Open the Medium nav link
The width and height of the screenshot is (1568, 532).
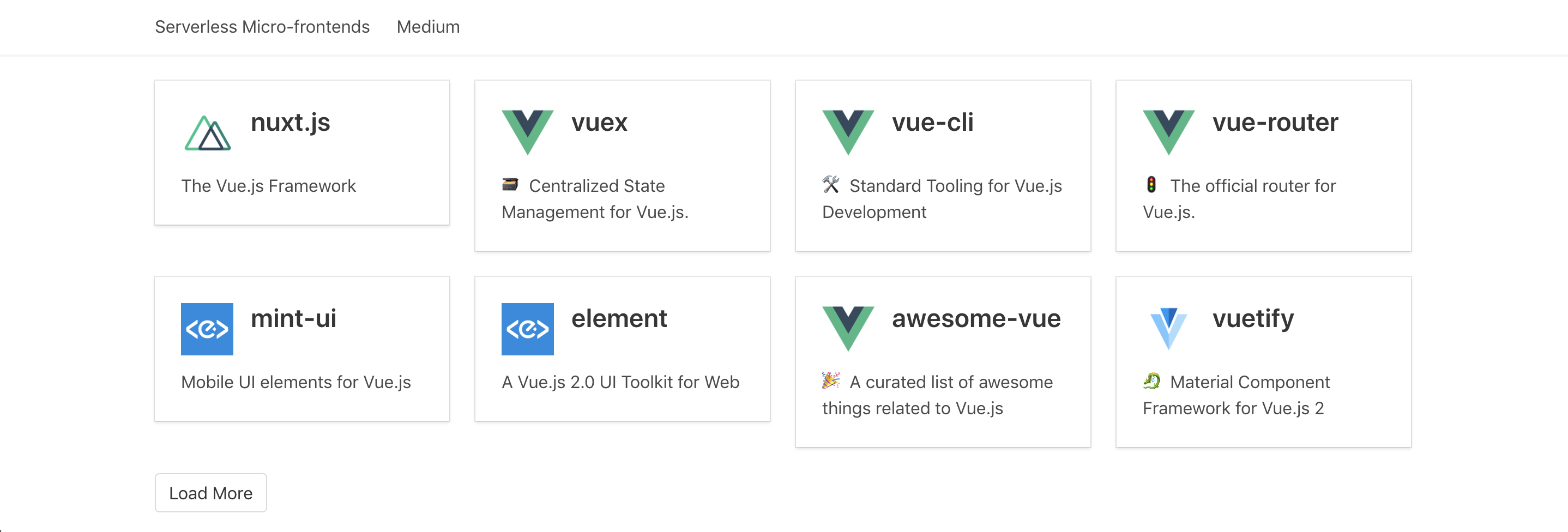(428, 27)
